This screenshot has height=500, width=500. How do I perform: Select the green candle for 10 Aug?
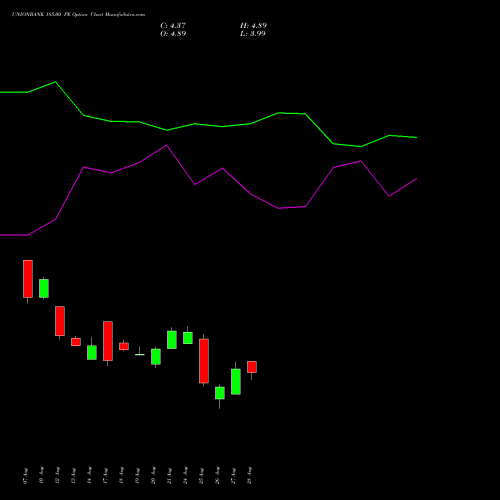tap(44, 288)
